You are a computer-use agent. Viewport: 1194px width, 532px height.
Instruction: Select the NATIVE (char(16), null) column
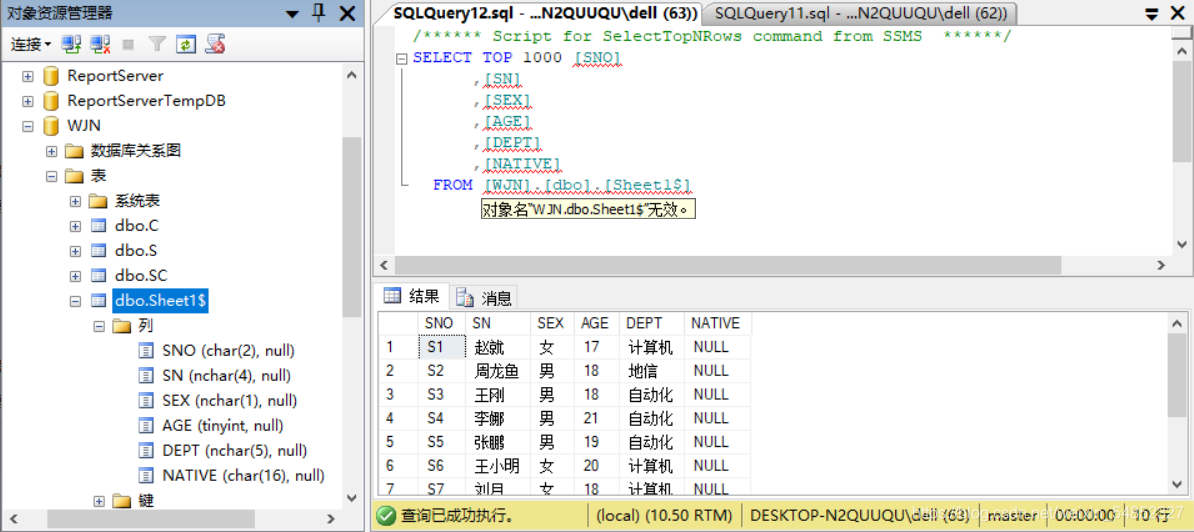point(244,476)
